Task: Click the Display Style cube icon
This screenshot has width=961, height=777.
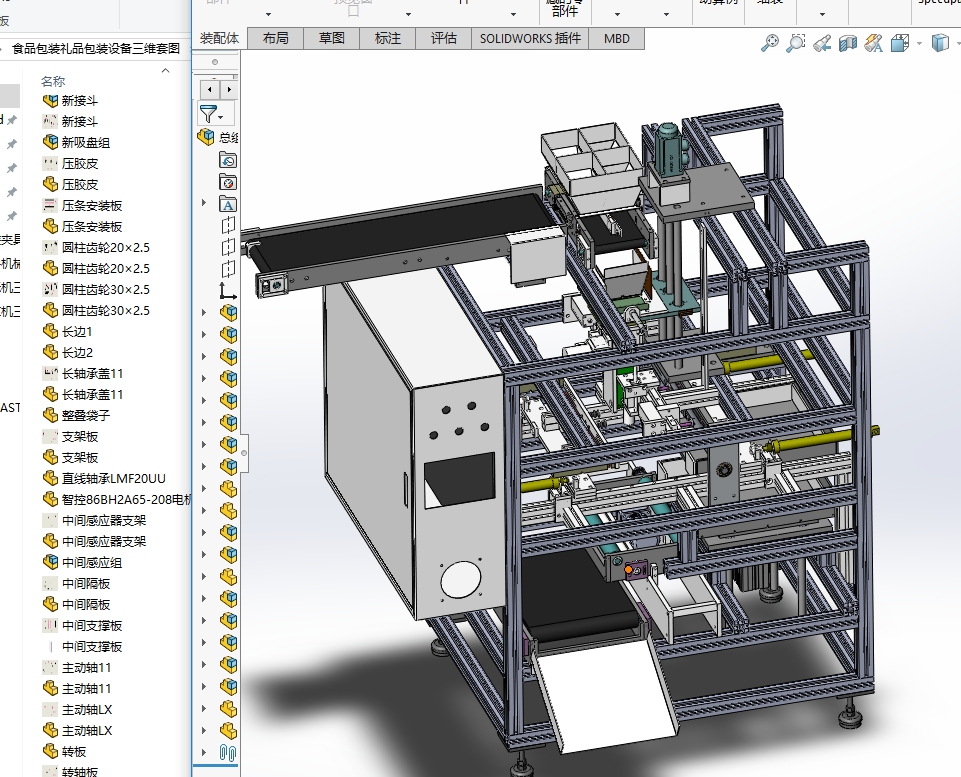Action: pos(939,43)
